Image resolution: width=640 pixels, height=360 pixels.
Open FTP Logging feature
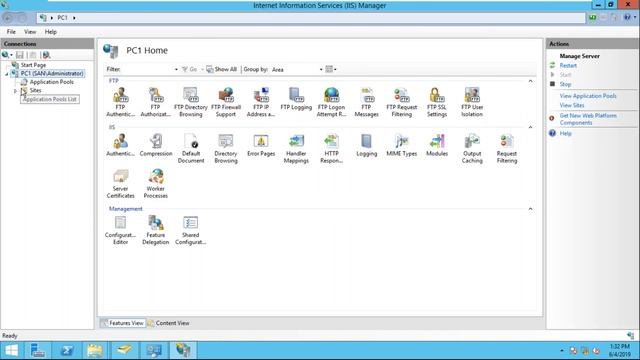coord(296,99)
